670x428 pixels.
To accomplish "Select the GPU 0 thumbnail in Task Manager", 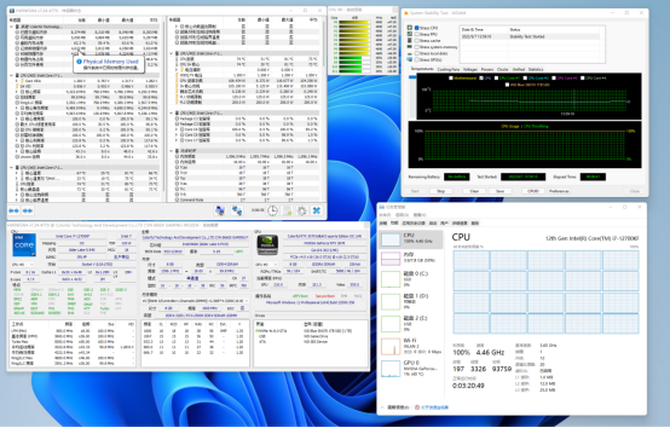I will (392, 369).
